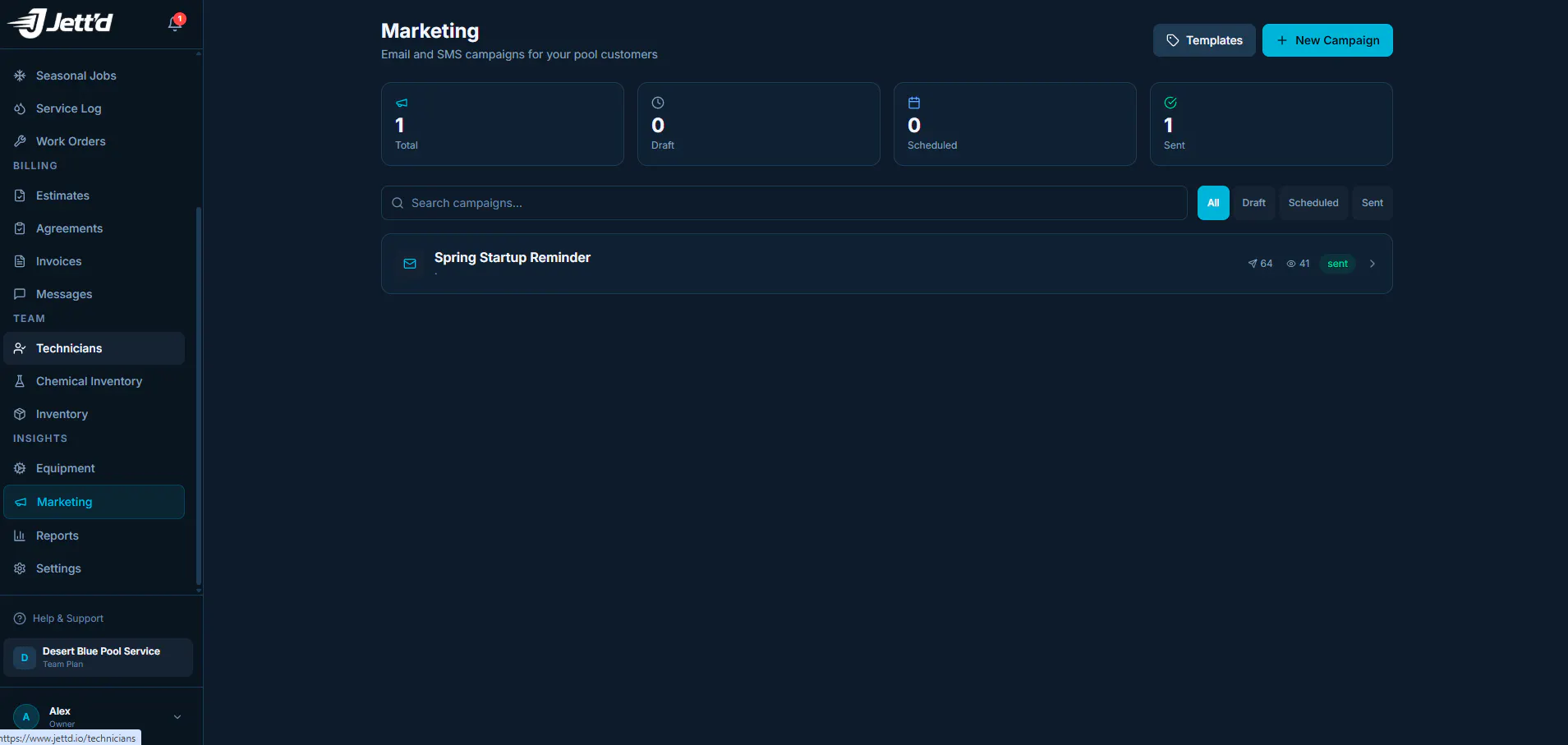Go to the Technicians page
This screenshot has height=745, width=1568.
(x=94, y=348)
